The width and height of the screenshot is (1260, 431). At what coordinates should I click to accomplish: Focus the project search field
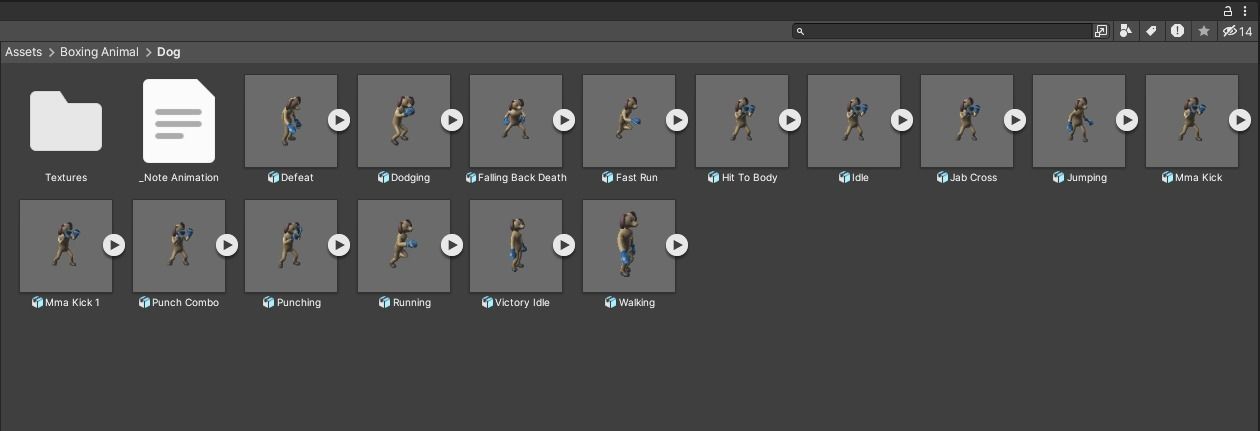pyautogui.click(x=942, y=31)
